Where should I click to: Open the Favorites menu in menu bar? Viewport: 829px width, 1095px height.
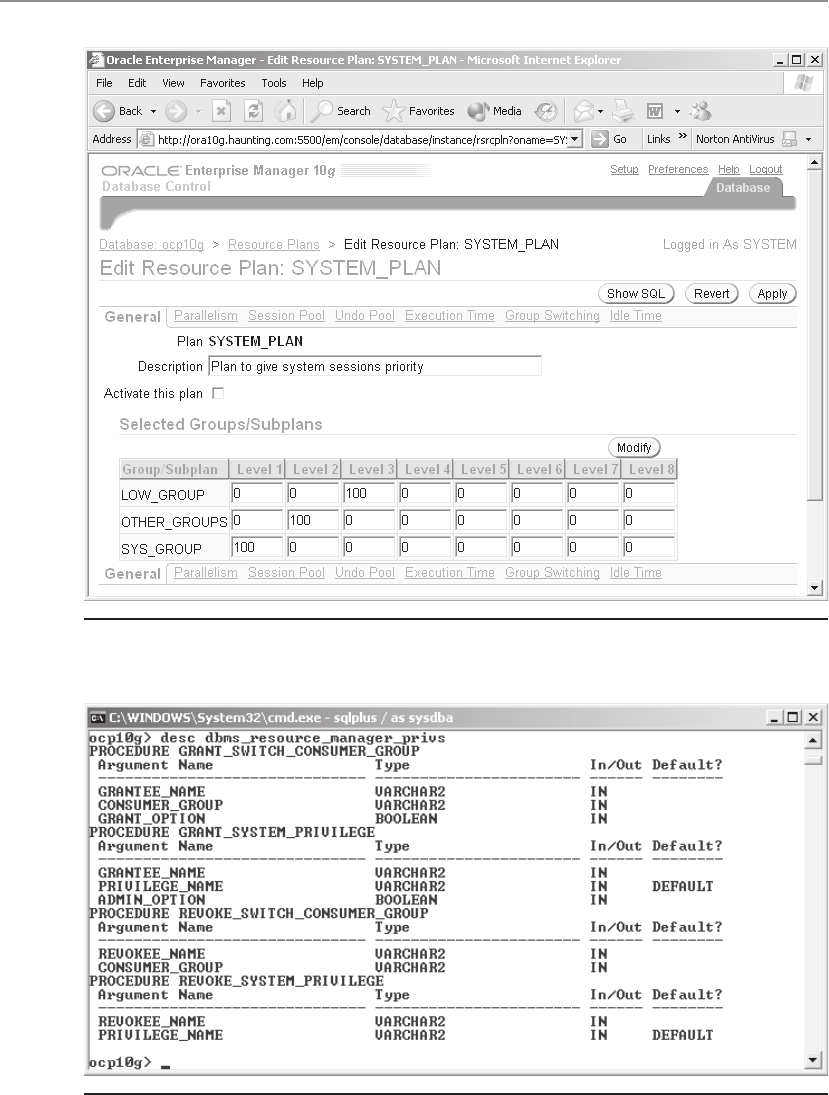[x=223, y=83]
